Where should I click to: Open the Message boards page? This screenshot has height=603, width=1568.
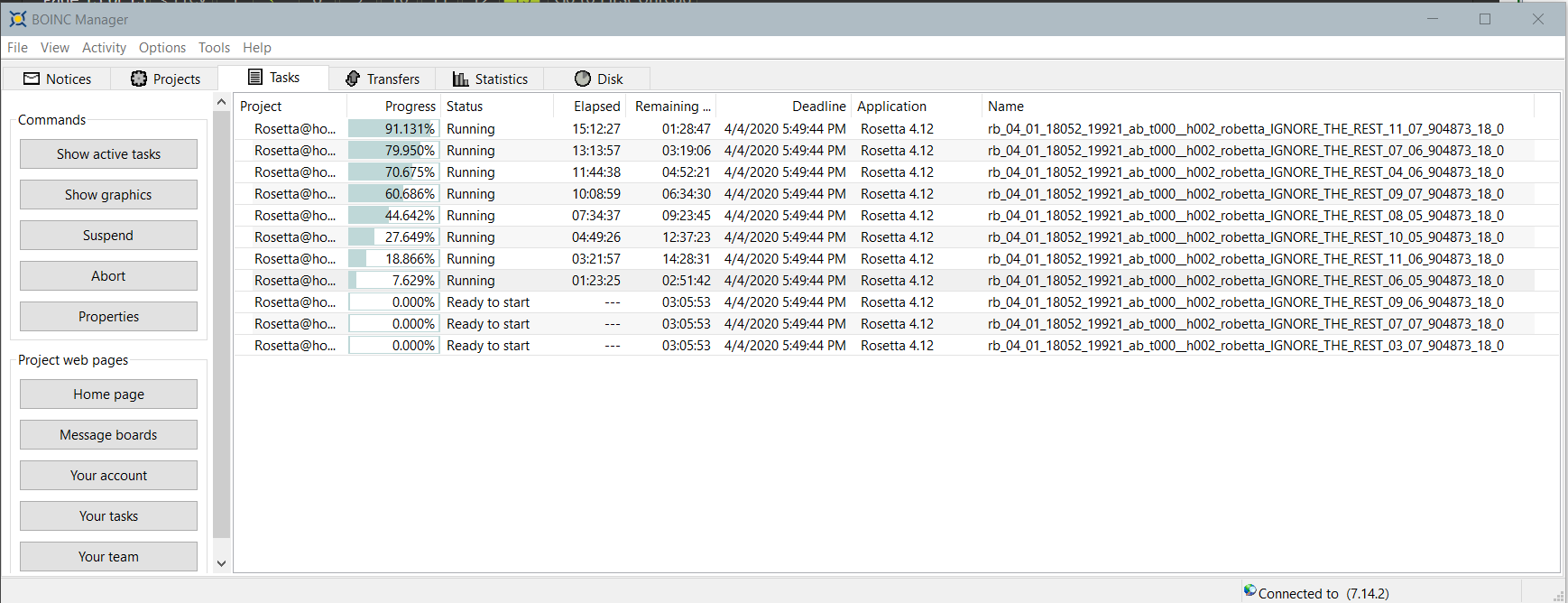click(x=108, y=435)
